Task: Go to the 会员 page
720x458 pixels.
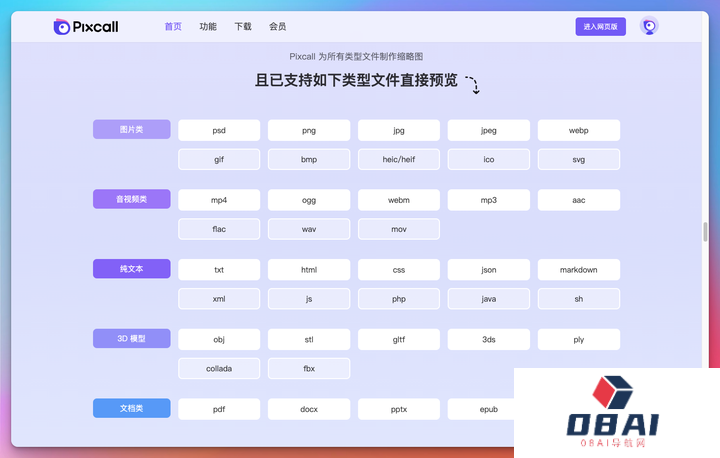Action: [x=278, y=27]
